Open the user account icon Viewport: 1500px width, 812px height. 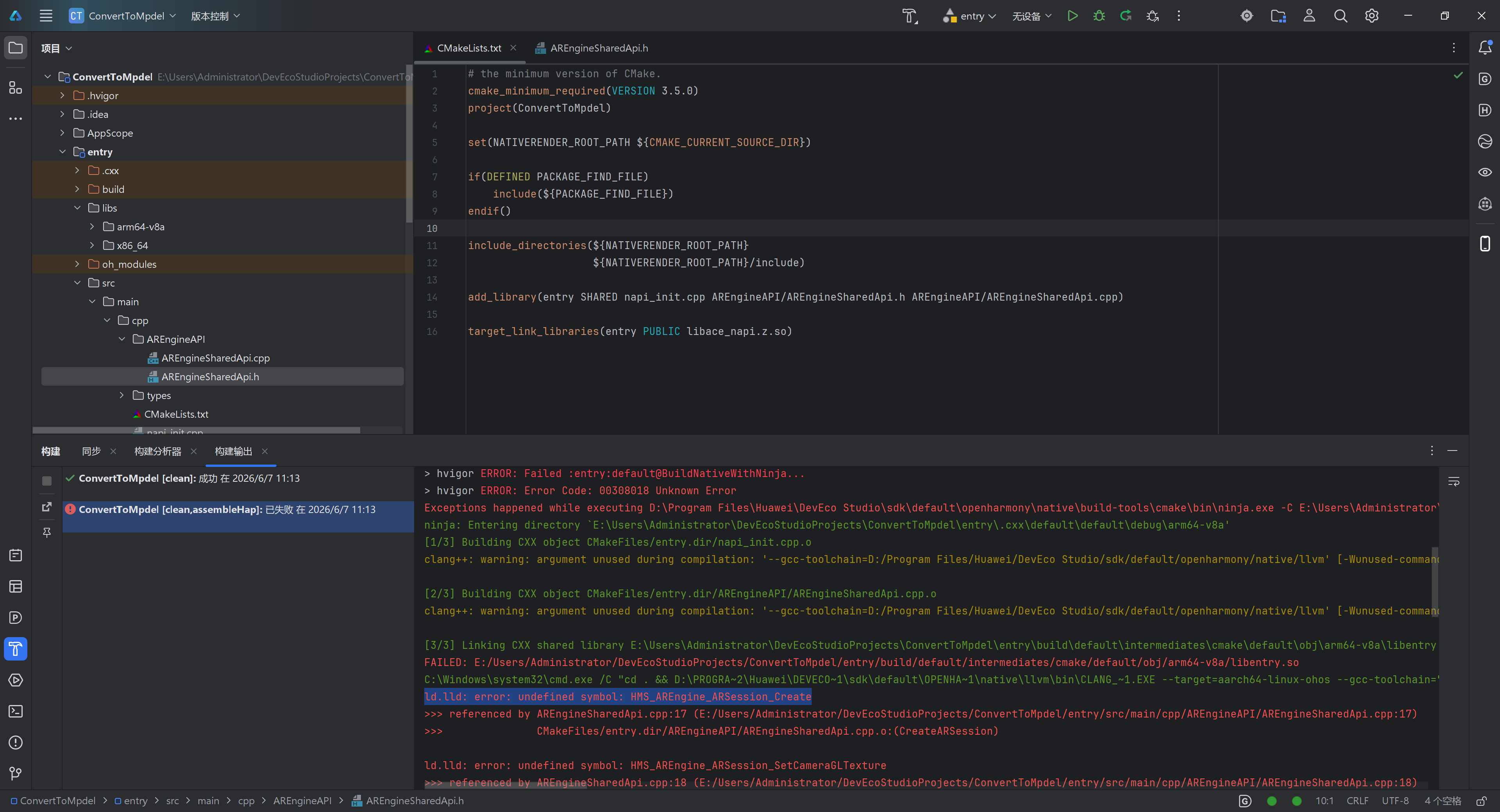1309,16
